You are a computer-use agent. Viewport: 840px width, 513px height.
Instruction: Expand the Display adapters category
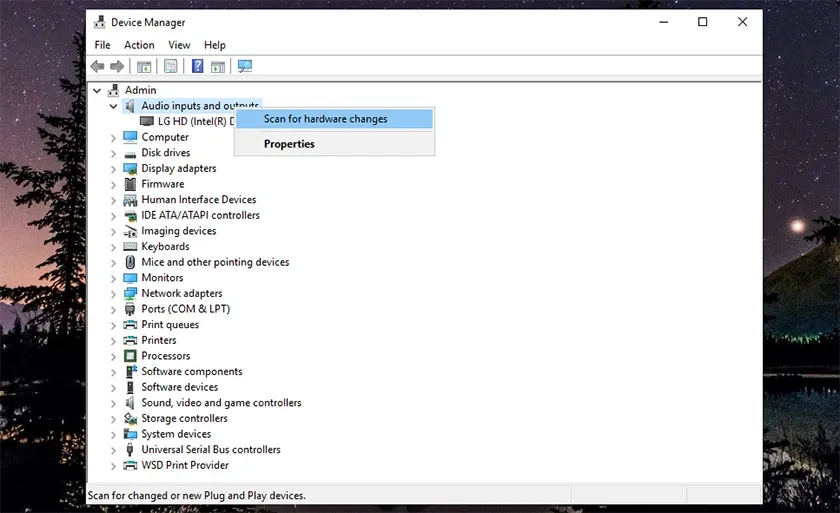click(113, 169)
